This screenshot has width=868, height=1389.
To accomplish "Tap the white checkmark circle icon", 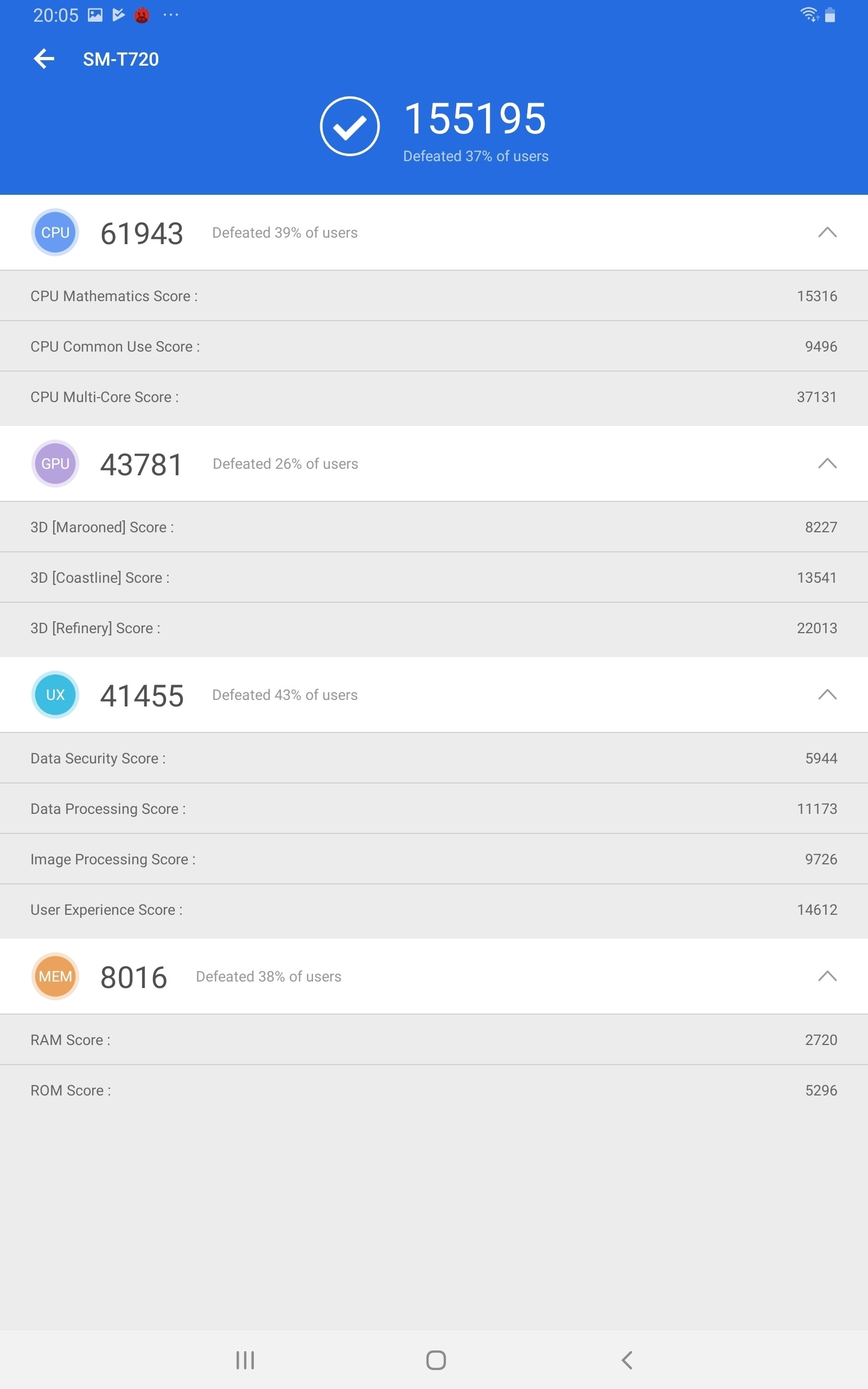I will click(x=349, y=126).
